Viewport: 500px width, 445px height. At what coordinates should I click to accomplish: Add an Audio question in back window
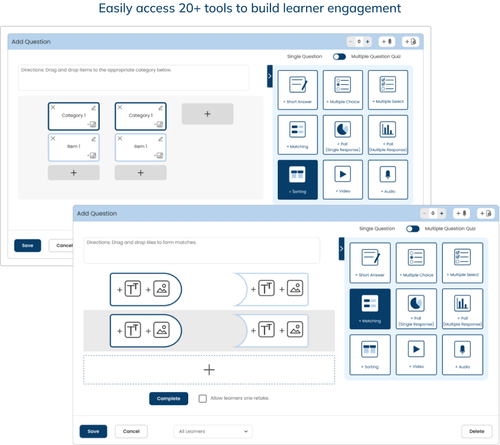(x=388, y=180)
